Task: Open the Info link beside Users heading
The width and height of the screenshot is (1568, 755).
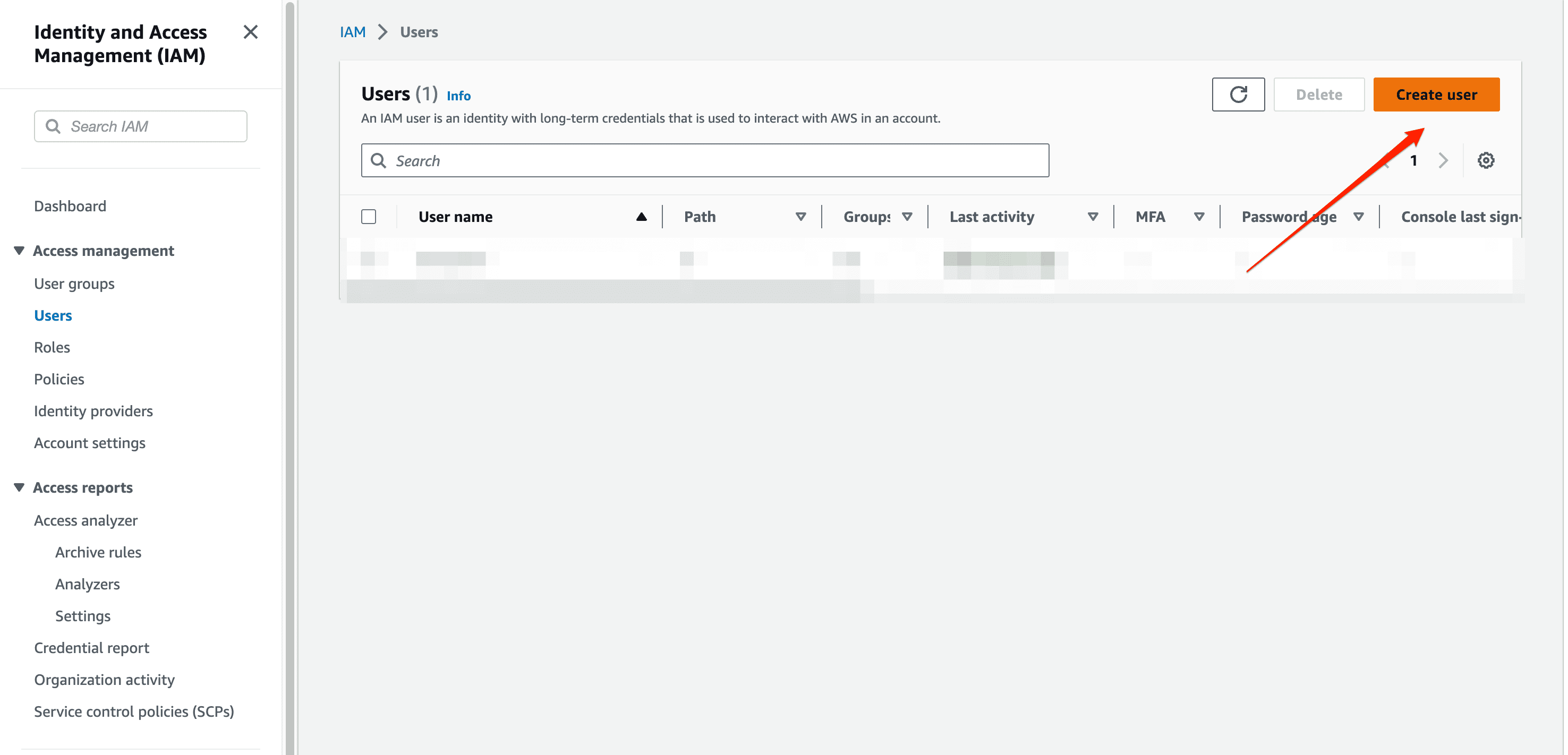Action: pos(459,96)
